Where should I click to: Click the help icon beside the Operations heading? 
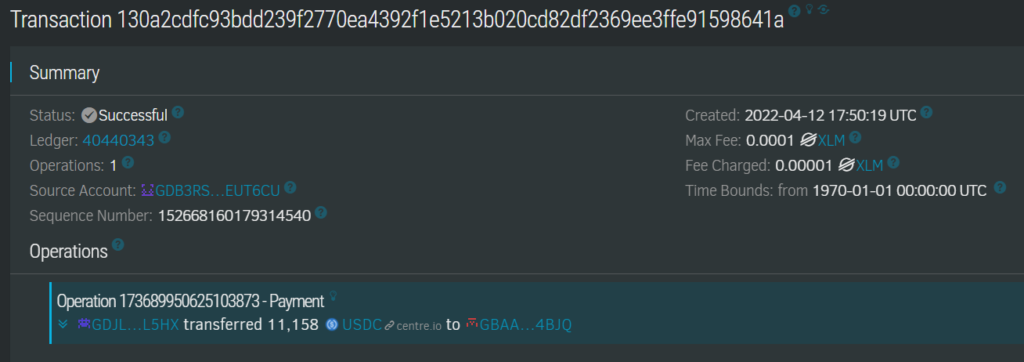click(118, 244)
